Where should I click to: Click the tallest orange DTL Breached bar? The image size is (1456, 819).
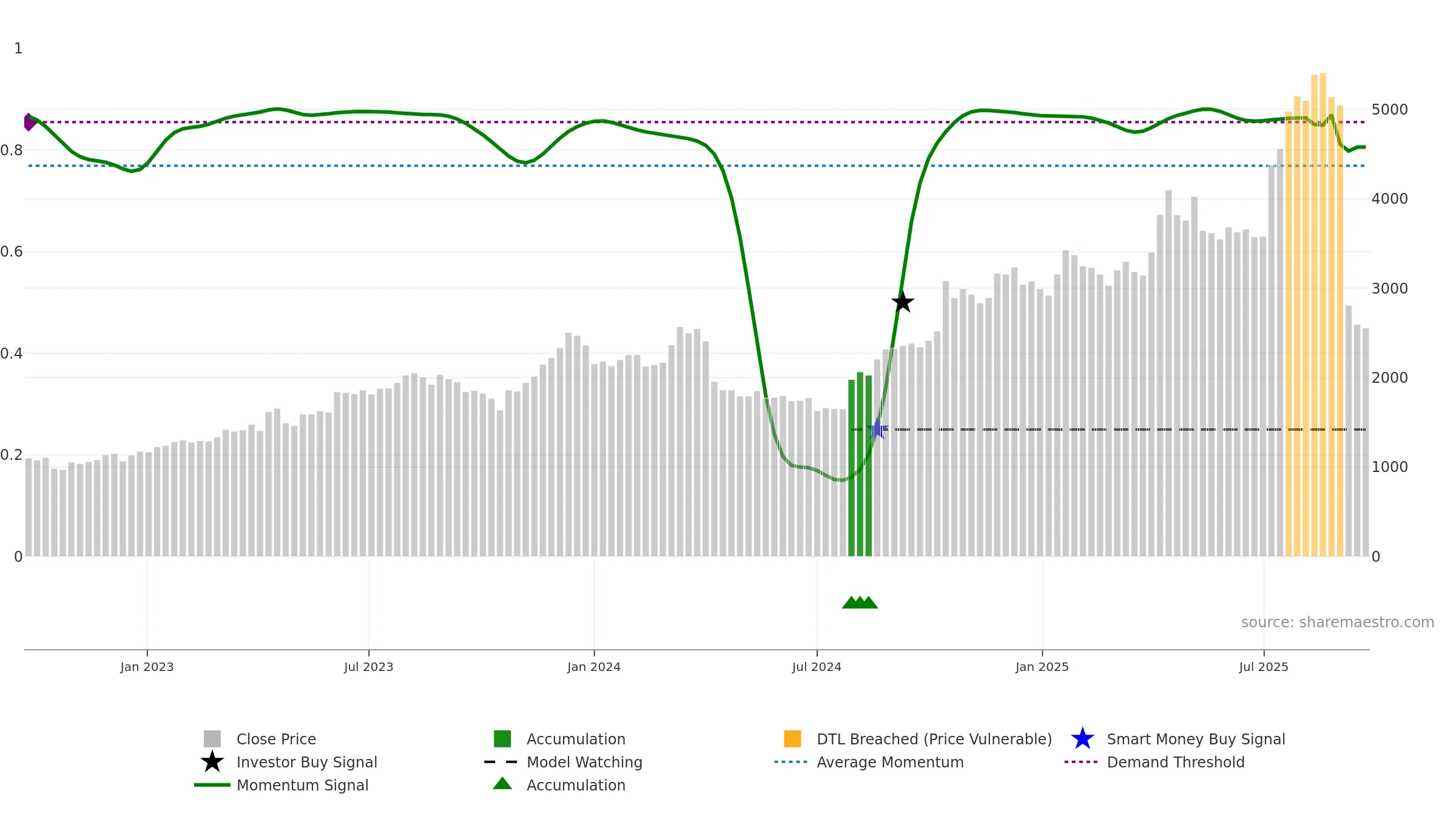pos(1323,314)
